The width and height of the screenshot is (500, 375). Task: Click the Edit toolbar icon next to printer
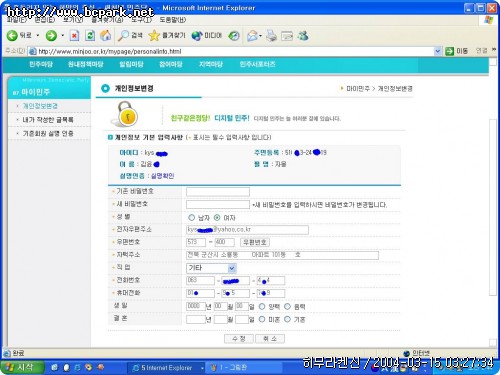[x=287, y=36]
